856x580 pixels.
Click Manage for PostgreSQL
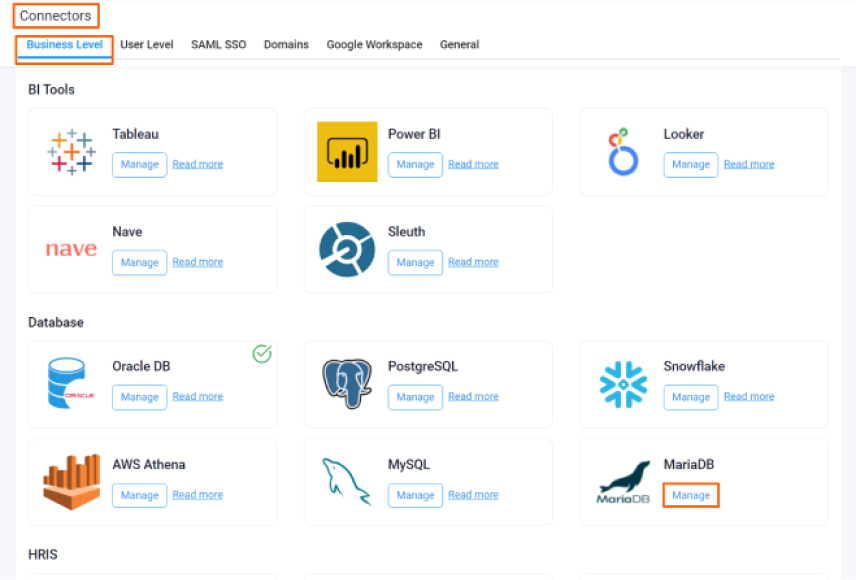point(415,397)
